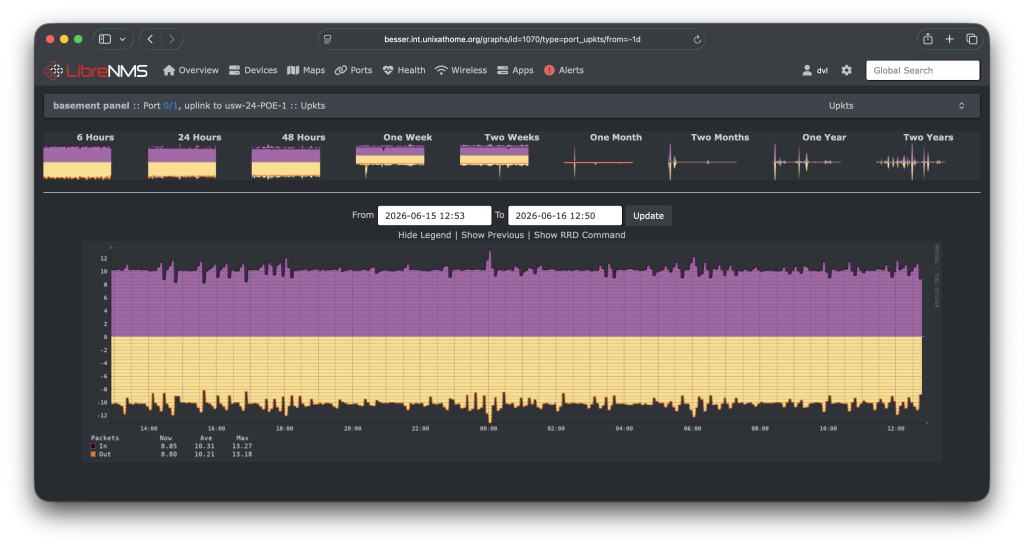Go back with the browser back arrow
The height and width of the screenshot is (547, 1024).
point(151,39)
